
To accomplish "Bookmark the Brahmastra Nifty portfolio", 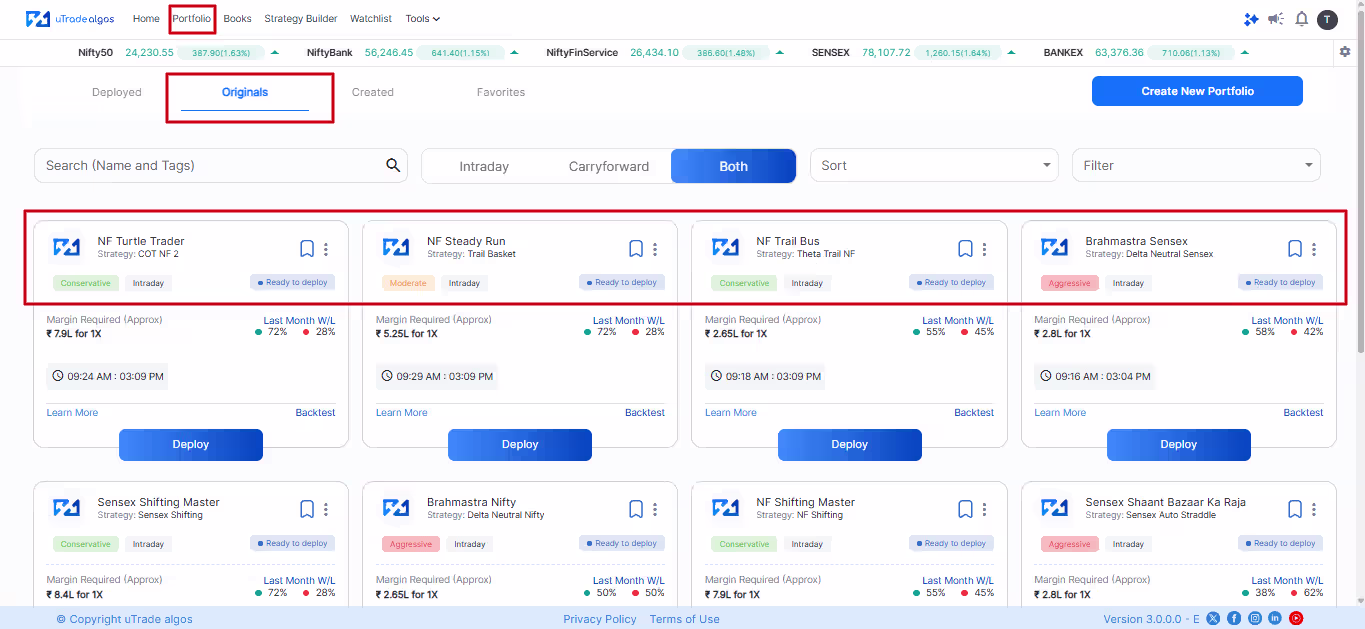I will 636,510.
